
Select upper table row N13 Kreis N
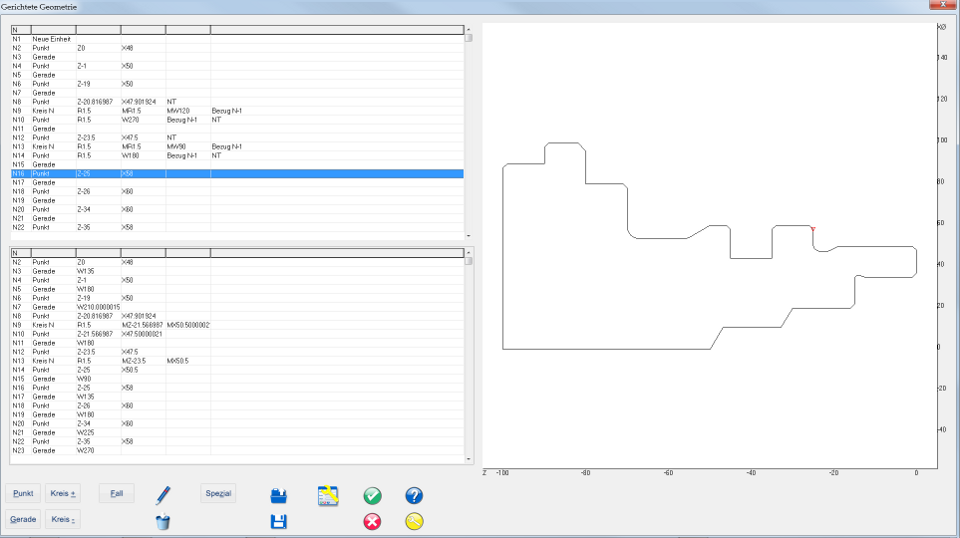pos(238,147)
